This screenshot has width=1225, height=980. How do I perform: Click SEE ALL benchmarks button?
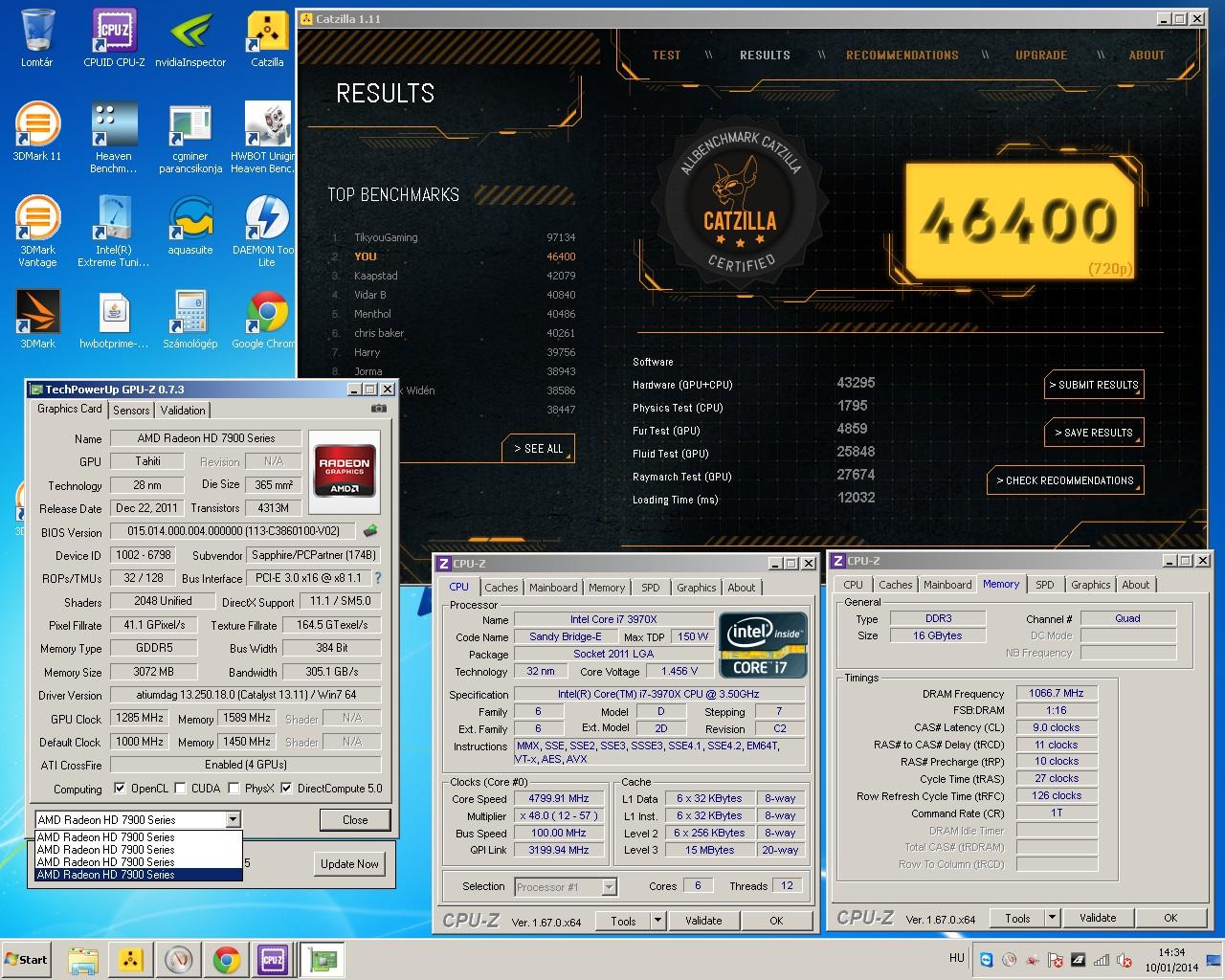pos(538,448)
